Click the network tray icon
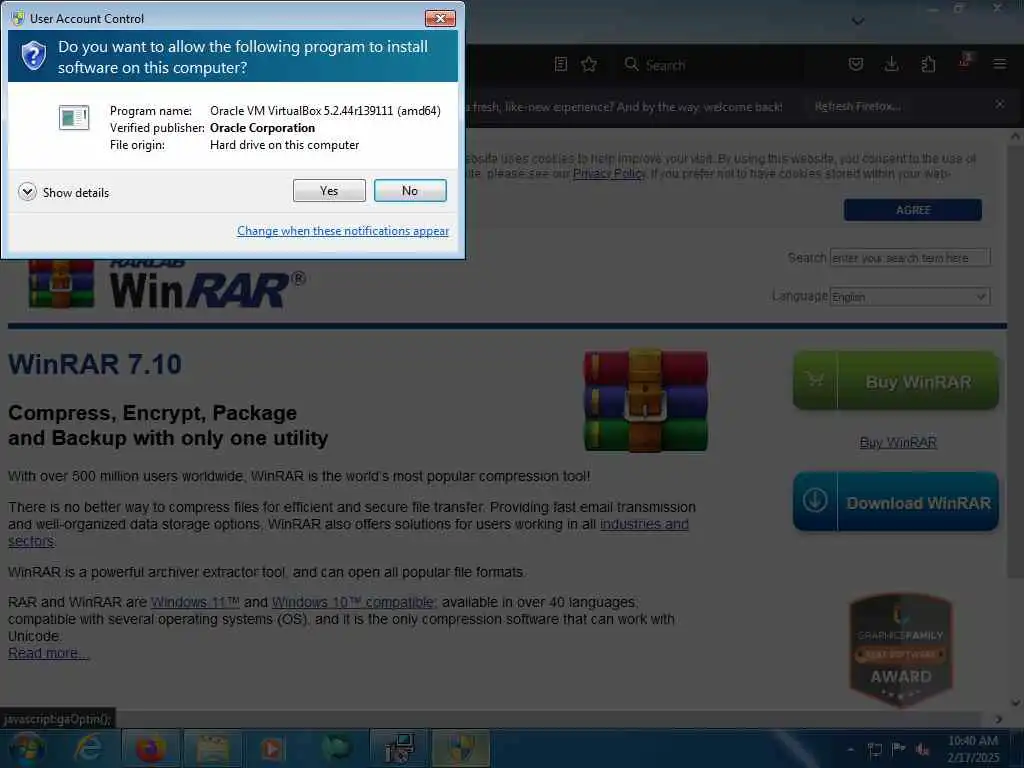The image size is (1024, 768). (x=874, y=749)
